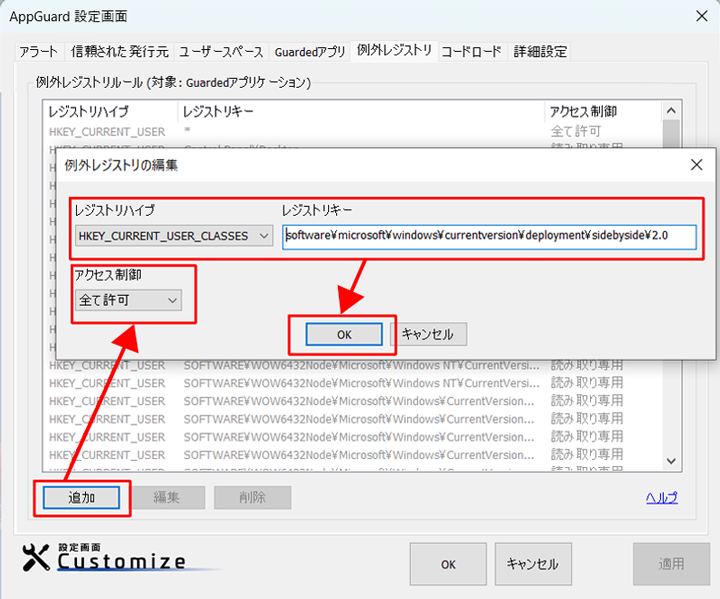
Task: Click the bottom キャンセル button
Action: [532, 564]
